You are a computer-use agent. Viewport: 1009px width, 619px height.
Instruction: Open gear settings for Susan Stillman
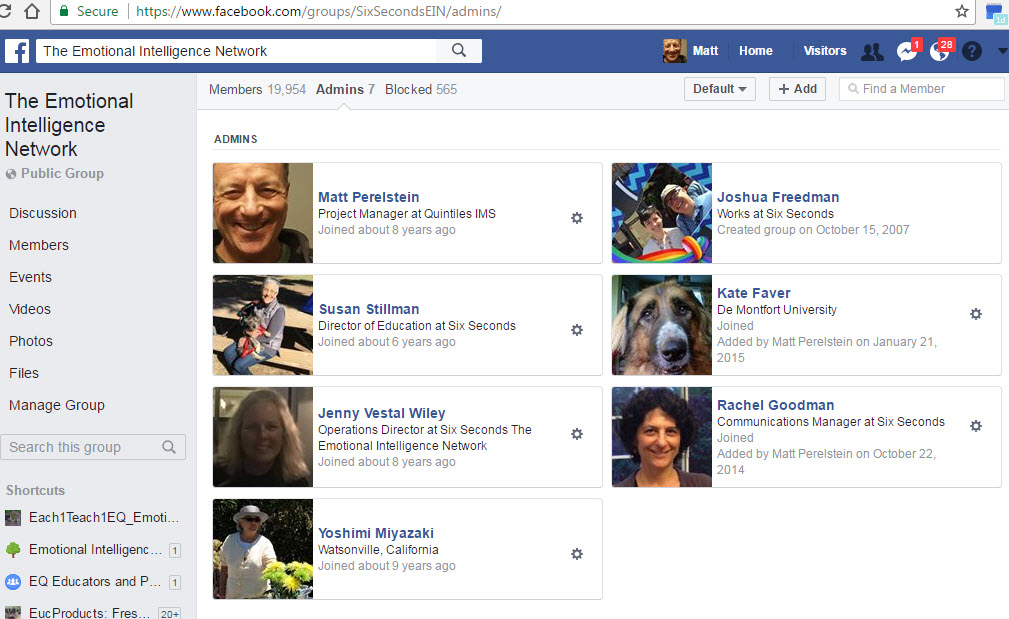pos(577,330)
